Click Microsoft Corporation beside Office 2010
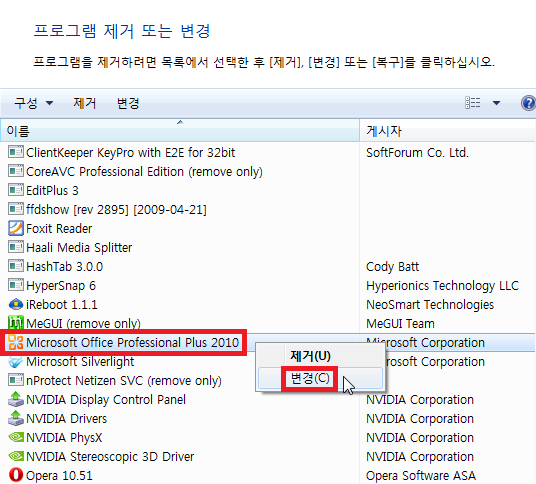536x484 pixels. coord(426,342)
